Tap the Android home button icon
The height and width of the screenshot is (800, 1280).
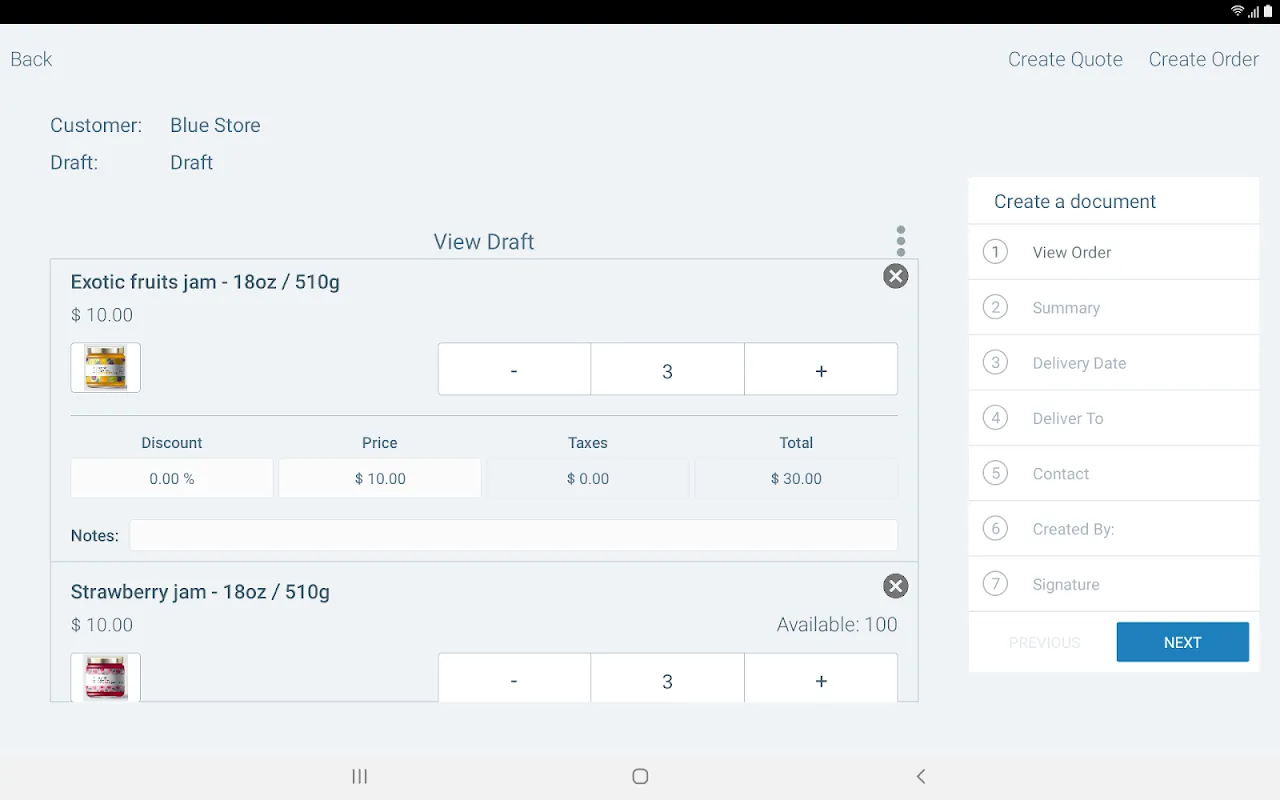pos(641,776)
